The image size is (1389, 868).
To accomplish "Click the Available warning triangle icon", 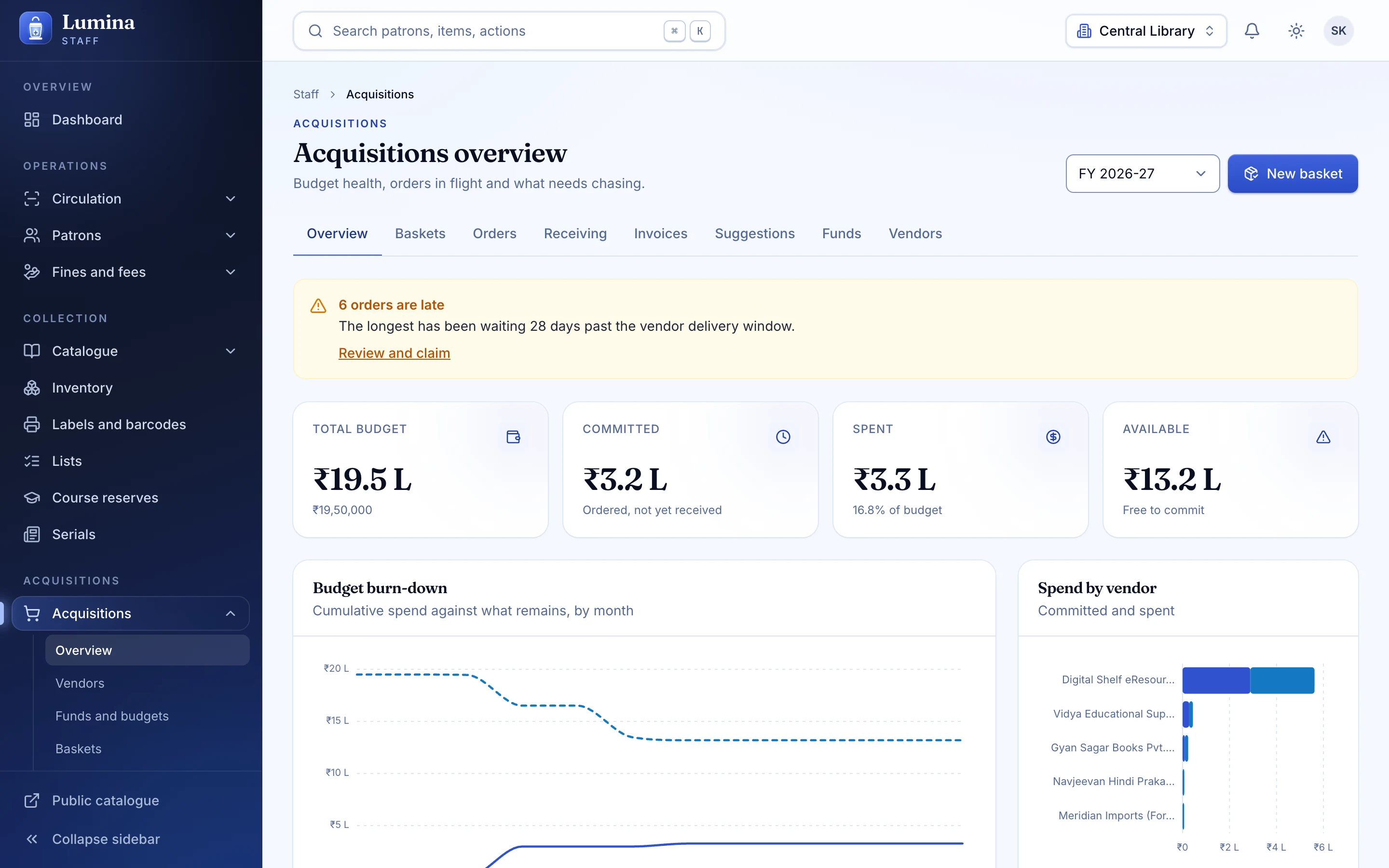I will 1323,437.
